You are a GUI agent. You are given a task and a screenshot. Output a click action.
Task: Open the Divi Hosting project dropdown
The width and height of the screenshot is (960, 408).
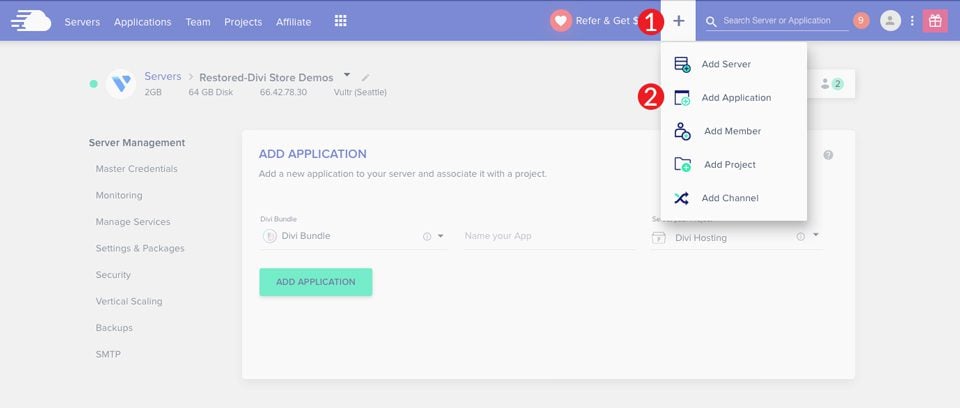pos(816,235)
